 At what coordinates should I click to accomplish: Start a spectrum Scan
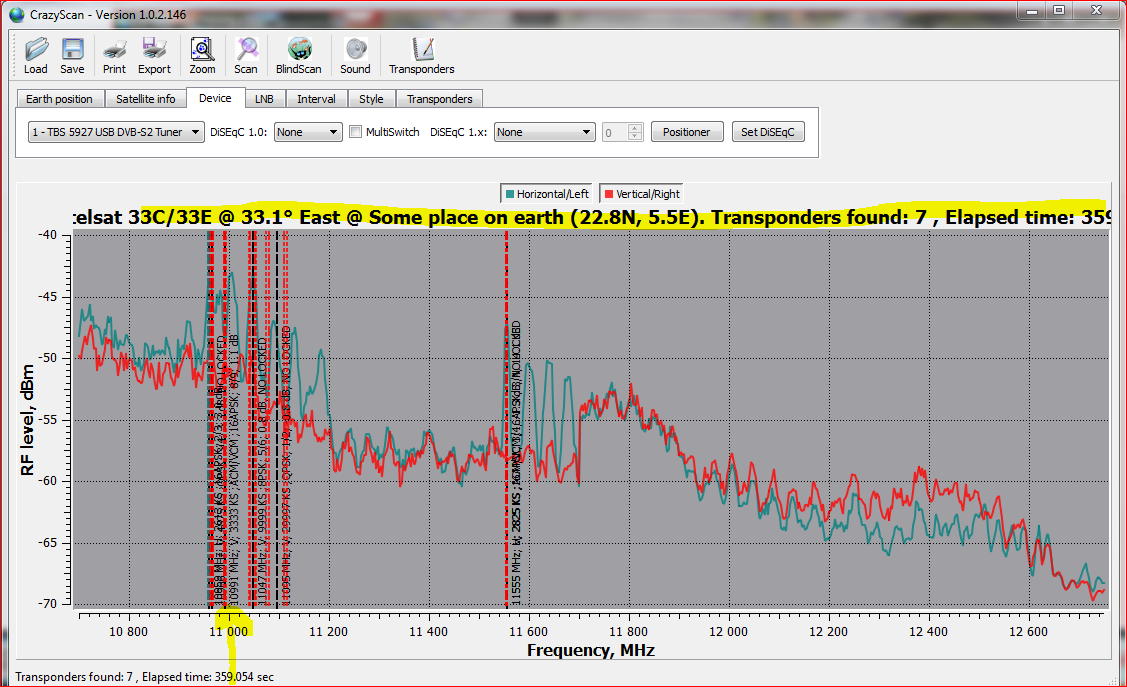246,50
